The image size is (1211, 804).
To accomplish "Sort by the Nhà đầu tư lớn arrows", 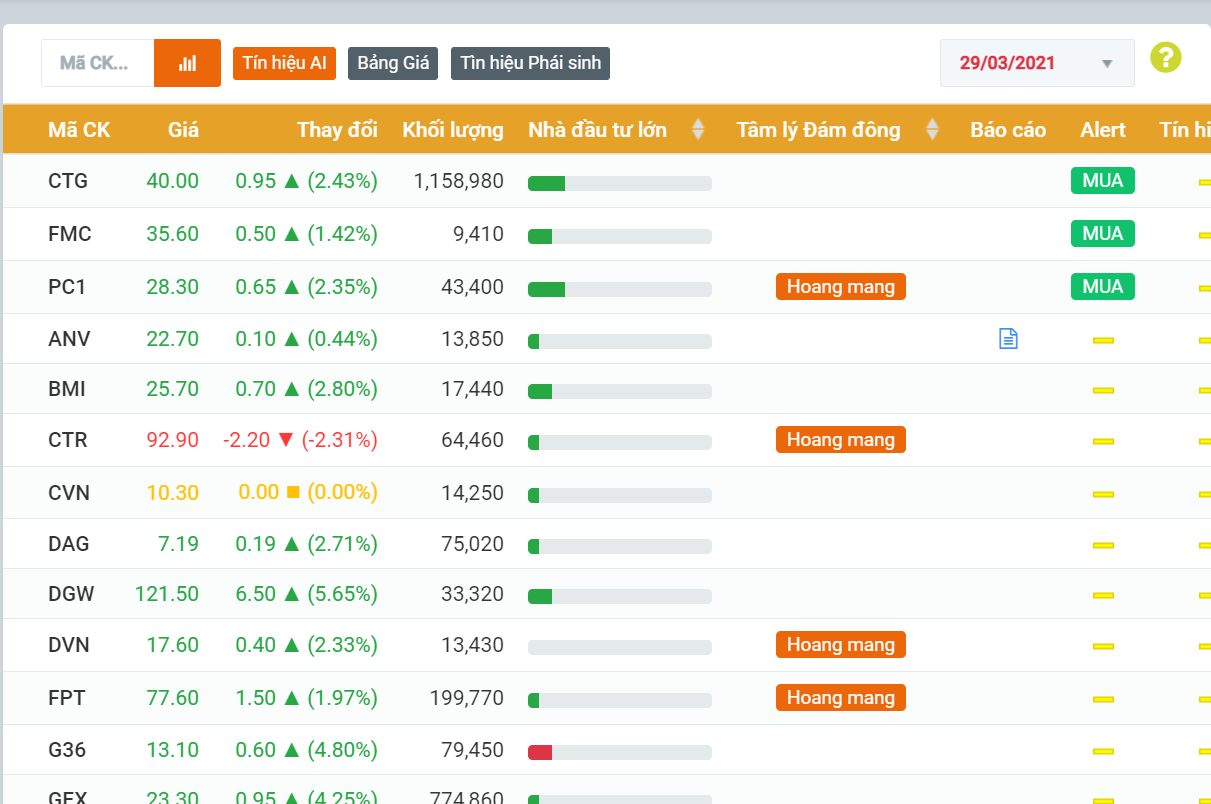I will tap(698, 129).
